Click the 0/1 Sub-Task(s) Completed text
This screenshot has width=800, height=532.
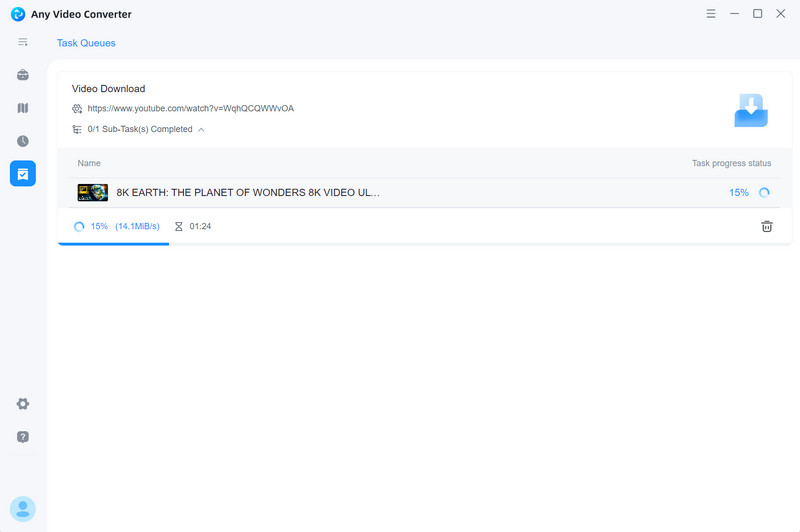140,129
